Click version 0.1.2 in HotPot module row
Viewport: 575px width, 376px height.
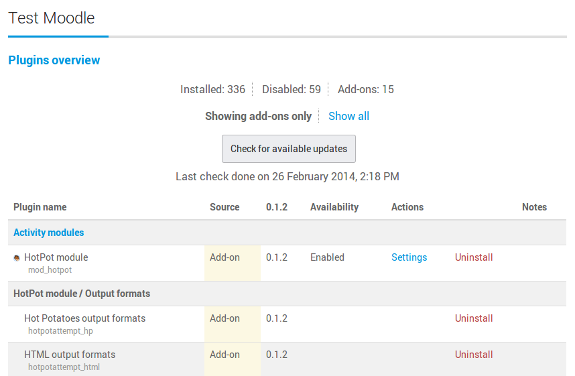coord(277,258)
